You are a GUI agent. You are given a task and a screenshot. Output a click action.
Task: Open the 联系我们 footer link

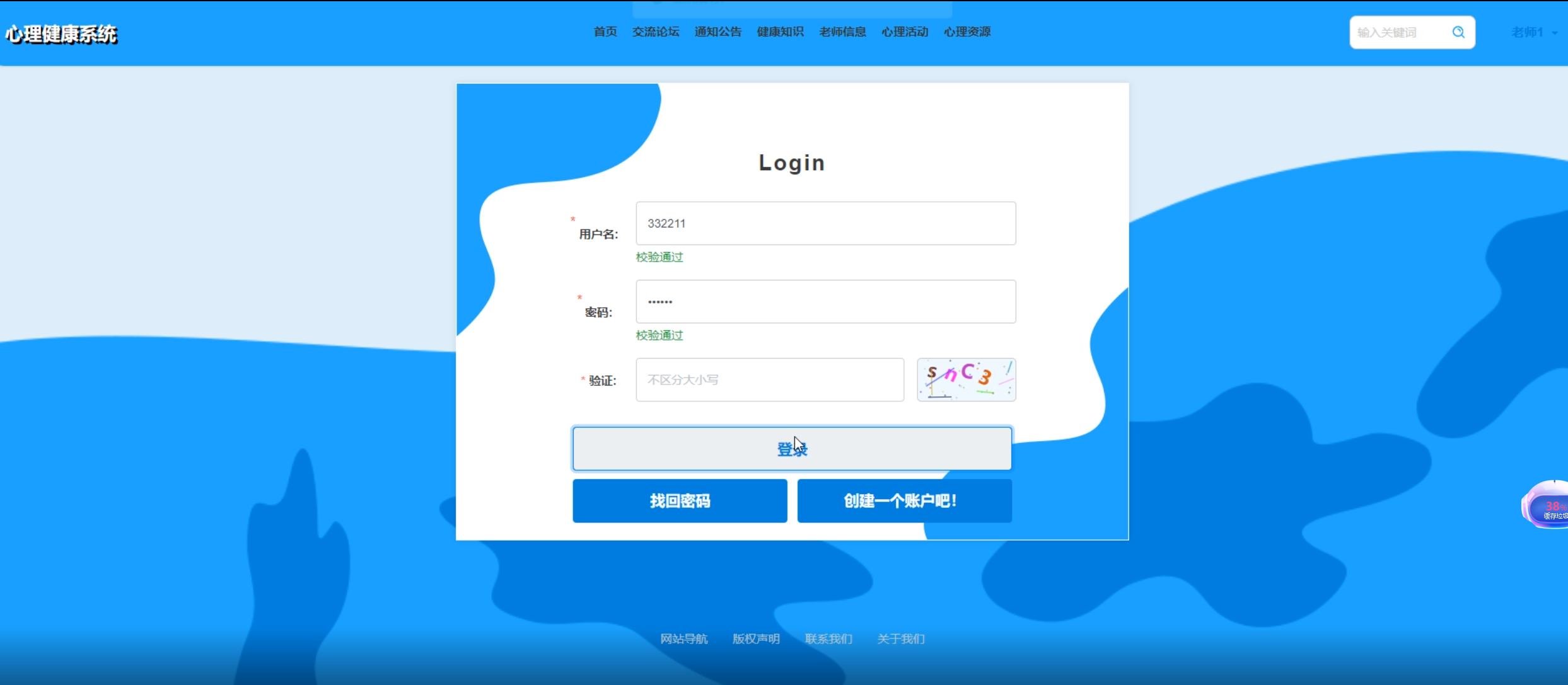828,638
